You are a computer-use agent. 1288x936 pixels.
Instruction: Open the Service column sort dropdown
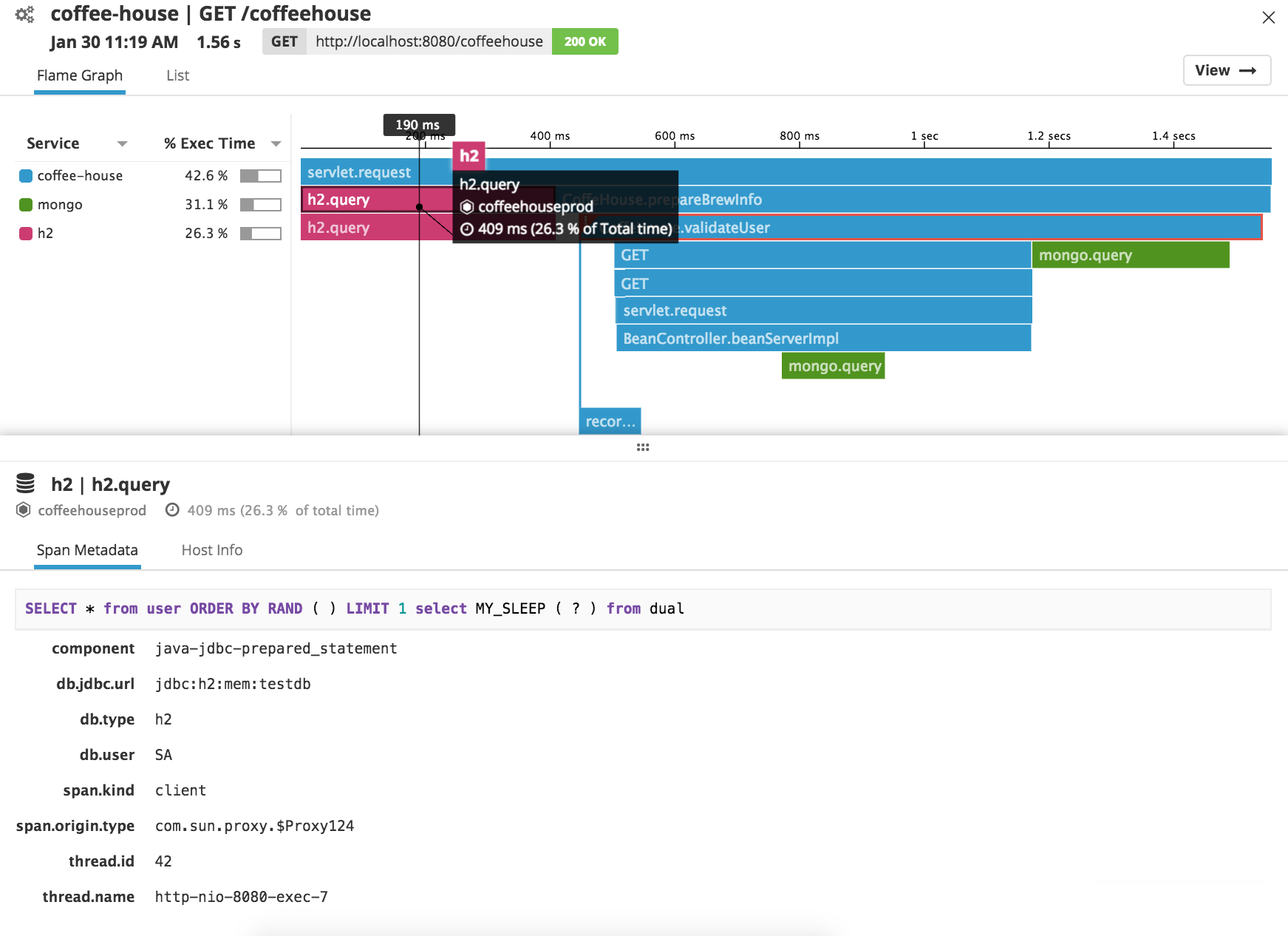pos(123,143)
